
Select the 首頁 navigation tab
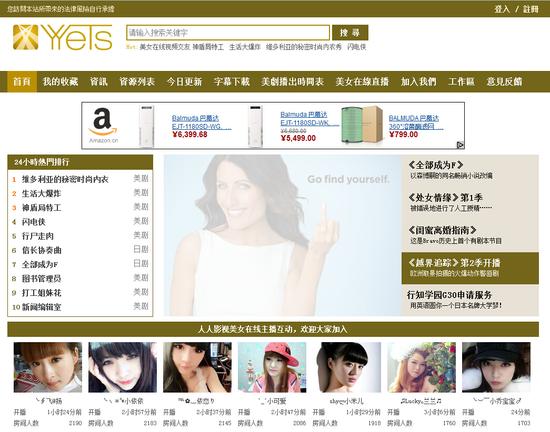click(x=22, y=82)
